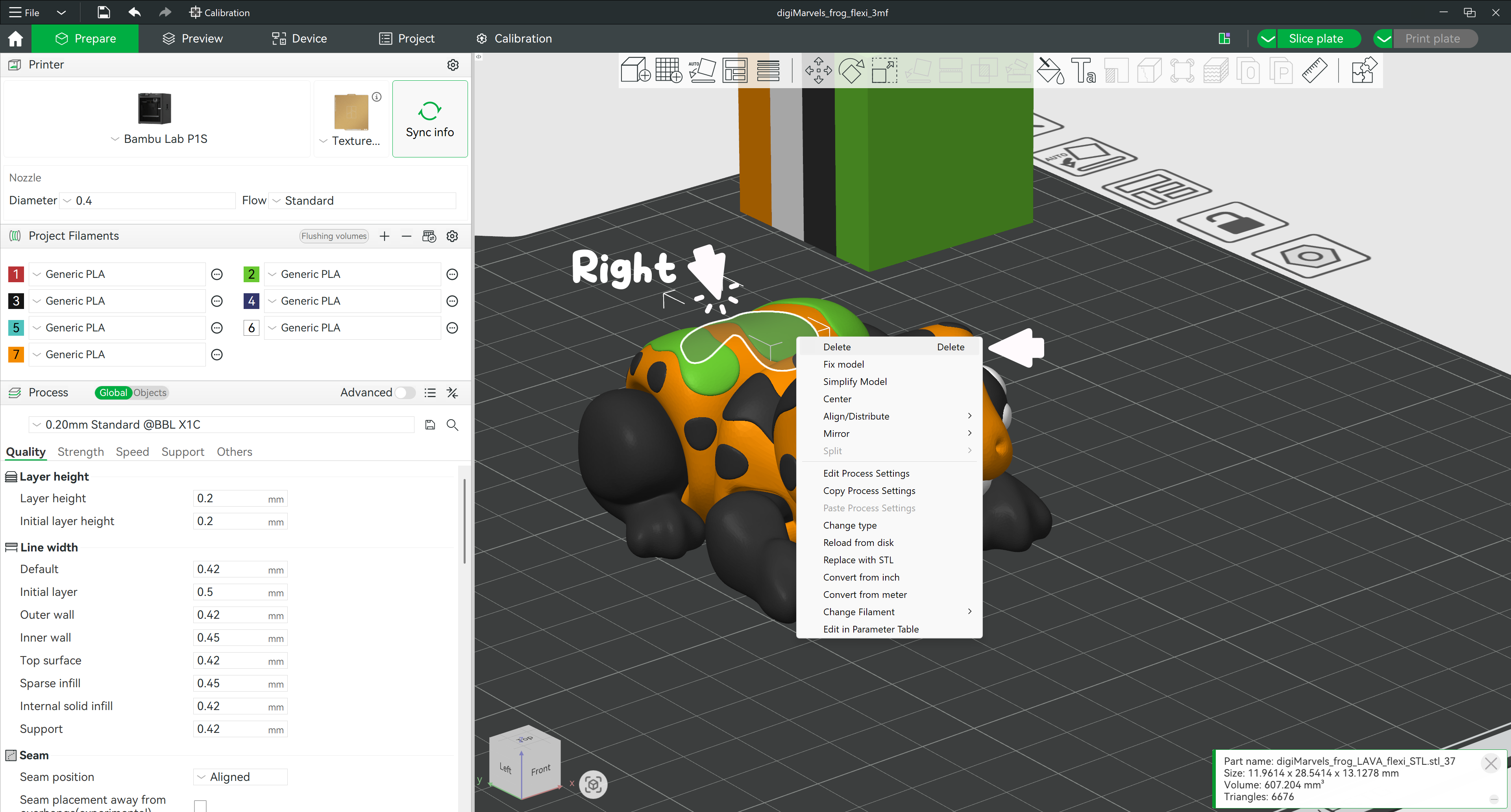This screenshot has width=1511, height=812.
Task: Click the Front face of the view cube
Action: point(541,769)
